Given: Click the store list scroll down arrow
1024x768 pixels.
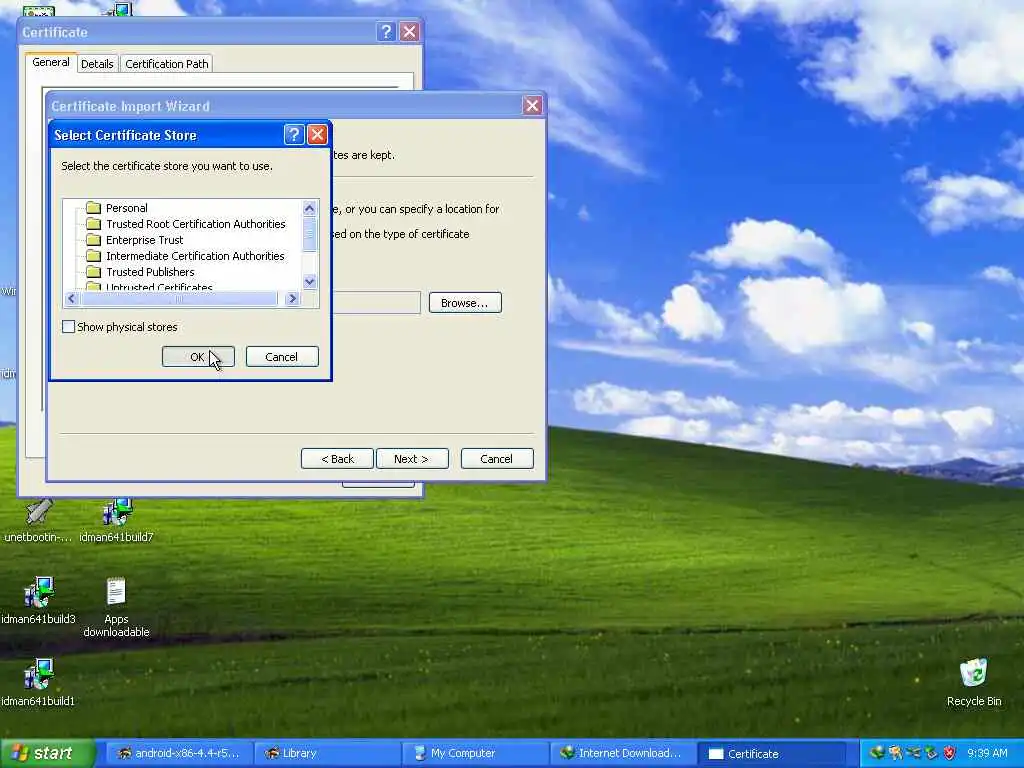Looking at the screenshot, I should (x=310, y=282).
